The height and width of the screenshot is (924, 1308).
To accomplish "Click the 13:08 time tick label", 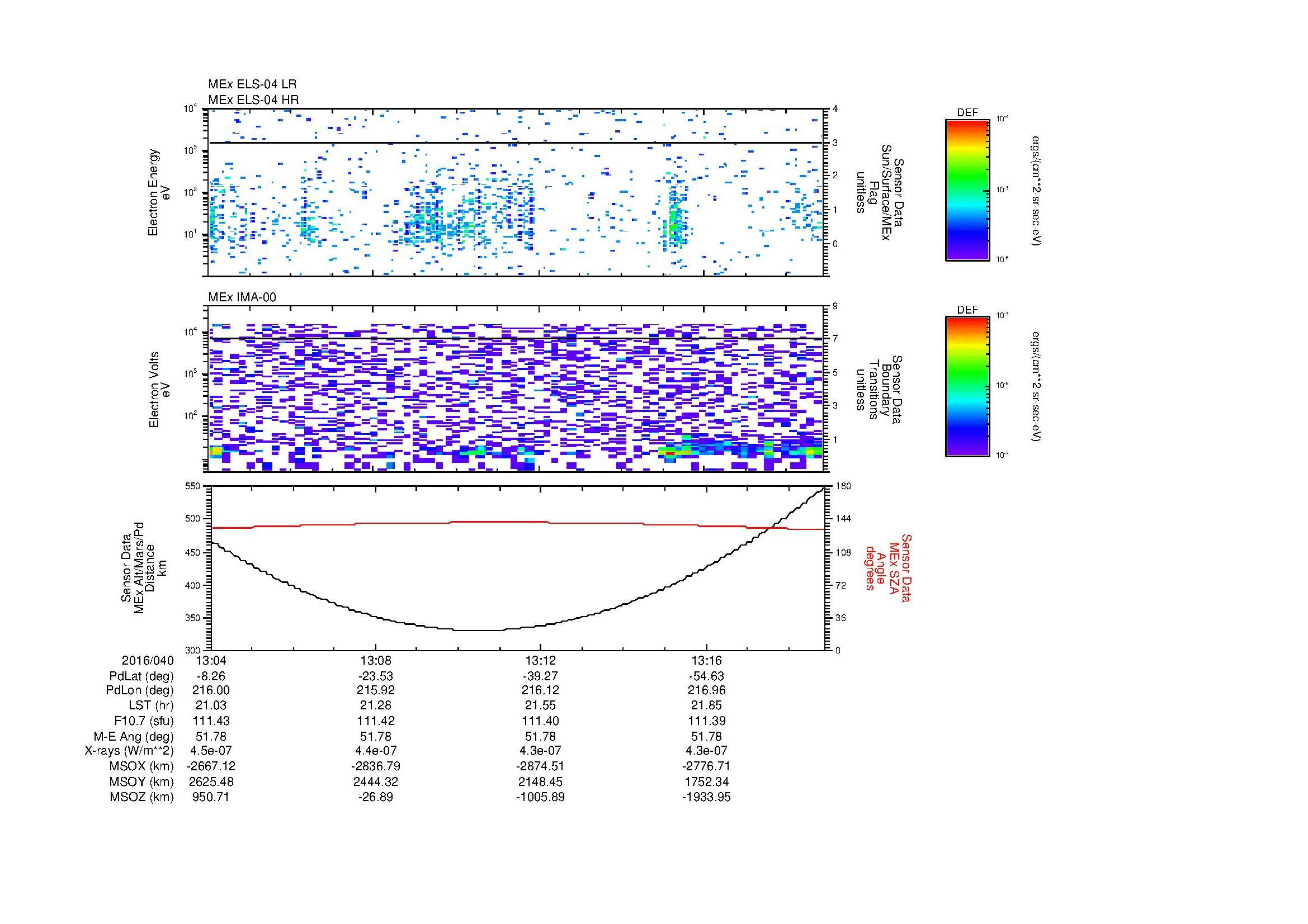I will click(375, 660).
